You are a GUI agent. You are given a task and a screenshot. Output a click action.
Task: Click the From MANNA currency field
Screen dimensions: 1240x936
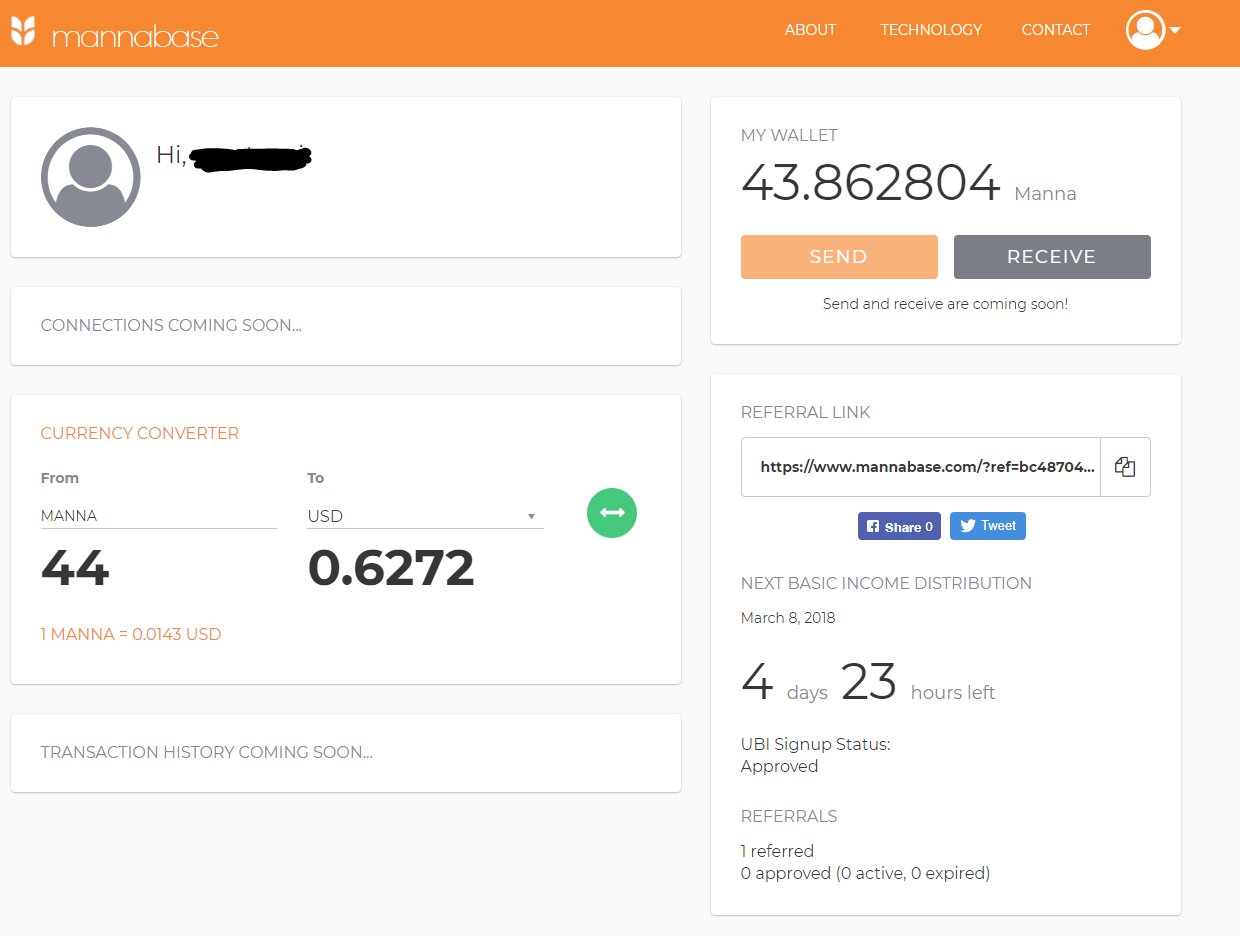pos(158,516)
